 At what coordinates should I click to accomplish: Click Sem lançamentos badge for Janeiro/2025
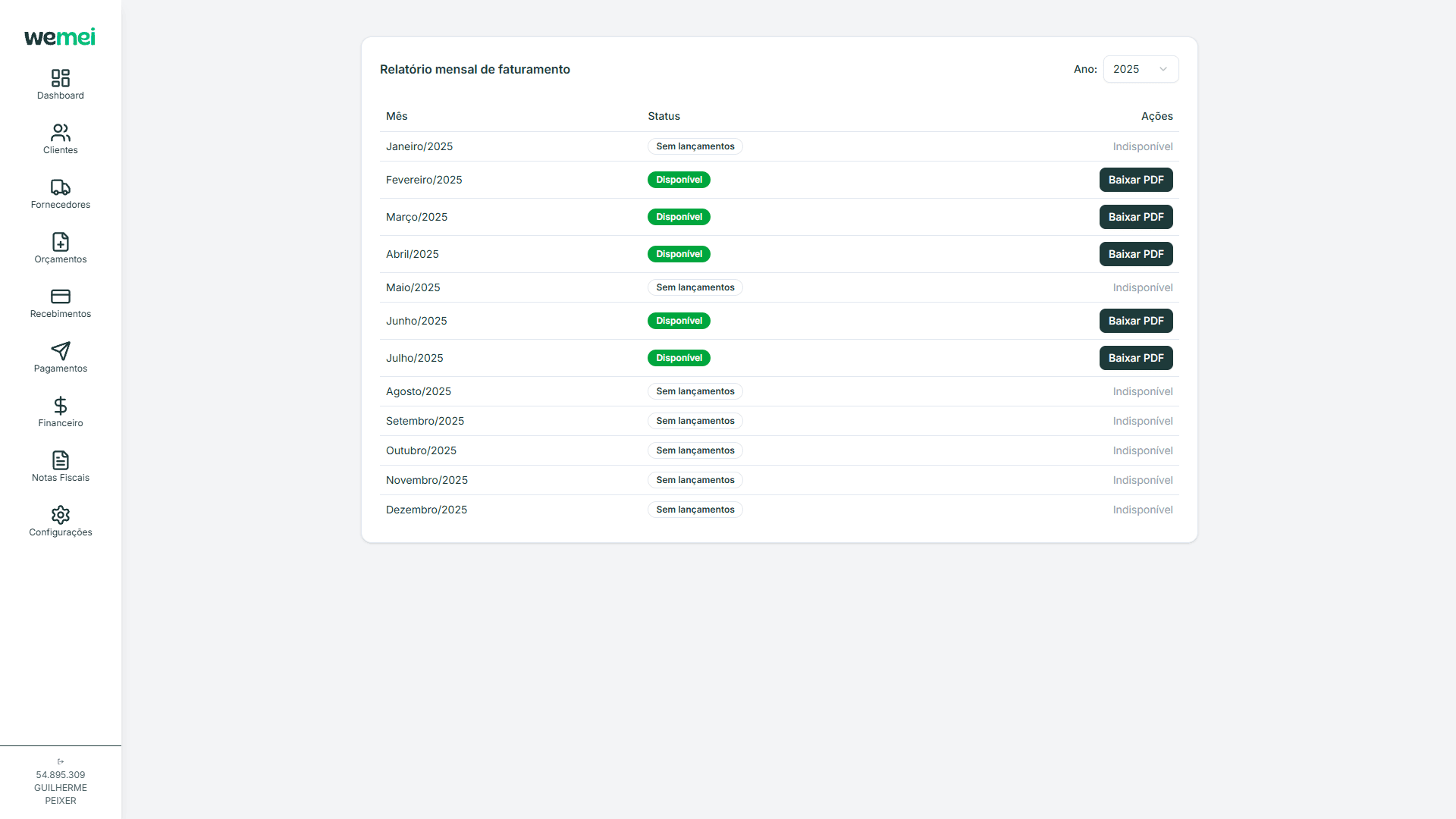pos(695,146)
